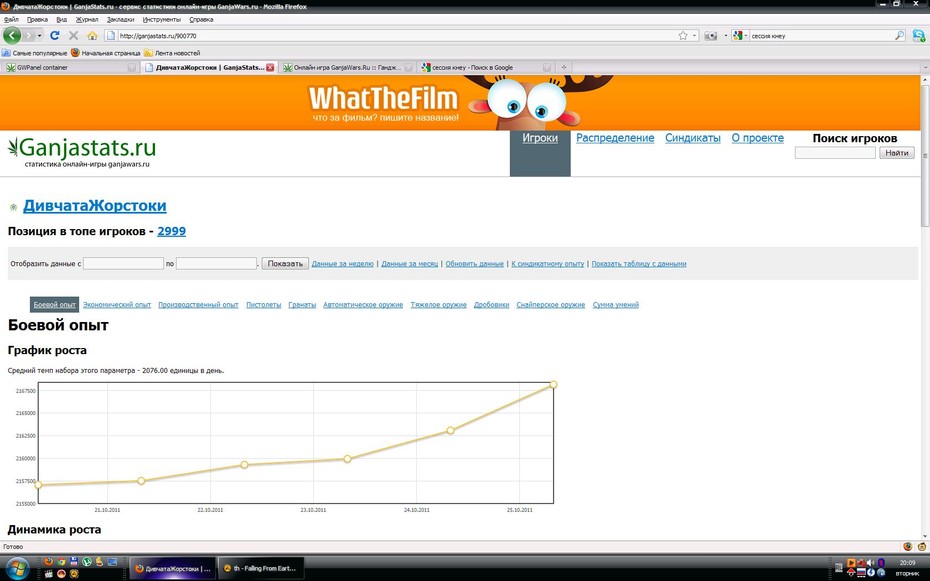Open the Распределение navigation link
This screenshot has height=581, width=930.
615,138
